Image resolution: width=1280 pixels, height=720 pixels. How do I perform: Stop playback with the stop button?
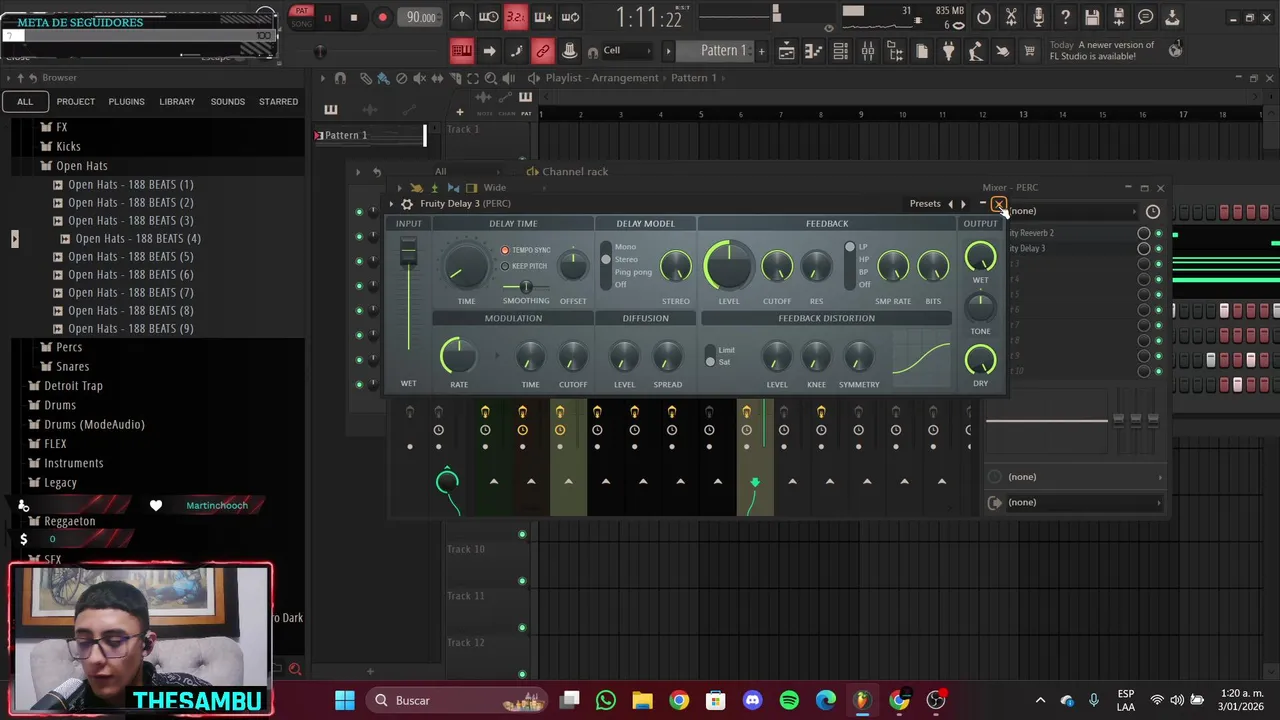pos(353,17)
